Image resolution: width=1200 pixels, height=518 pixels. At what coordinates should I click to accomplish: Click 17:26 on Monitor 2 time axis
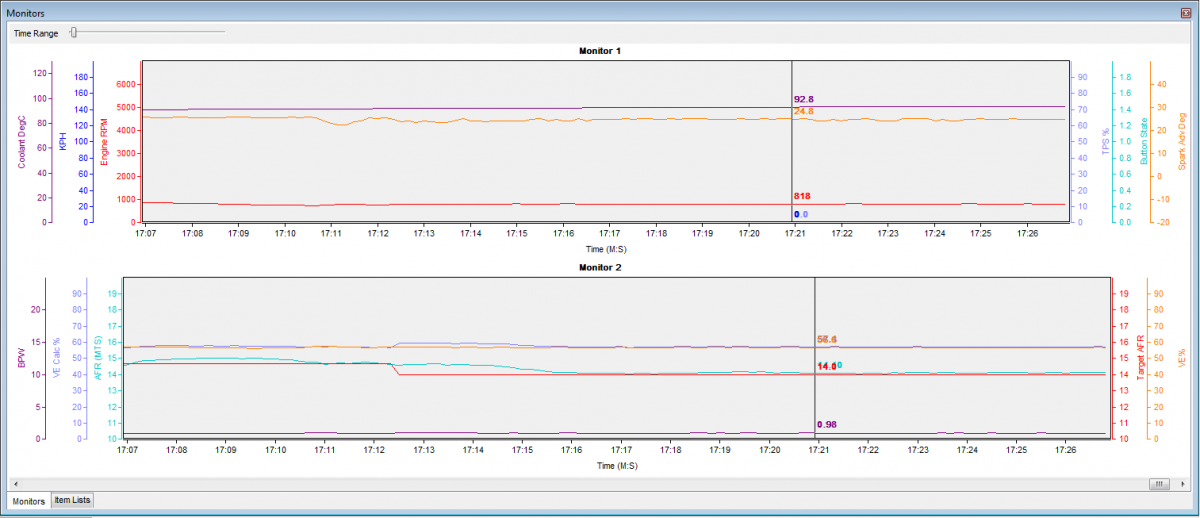click(x=1065, y=451)
